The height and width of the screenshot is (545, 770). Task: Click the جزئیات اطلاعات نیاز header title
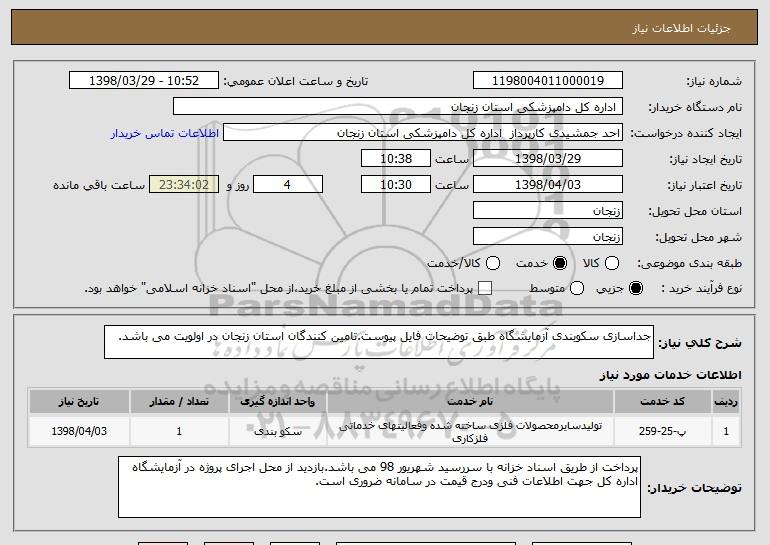(x=681, y=28)
